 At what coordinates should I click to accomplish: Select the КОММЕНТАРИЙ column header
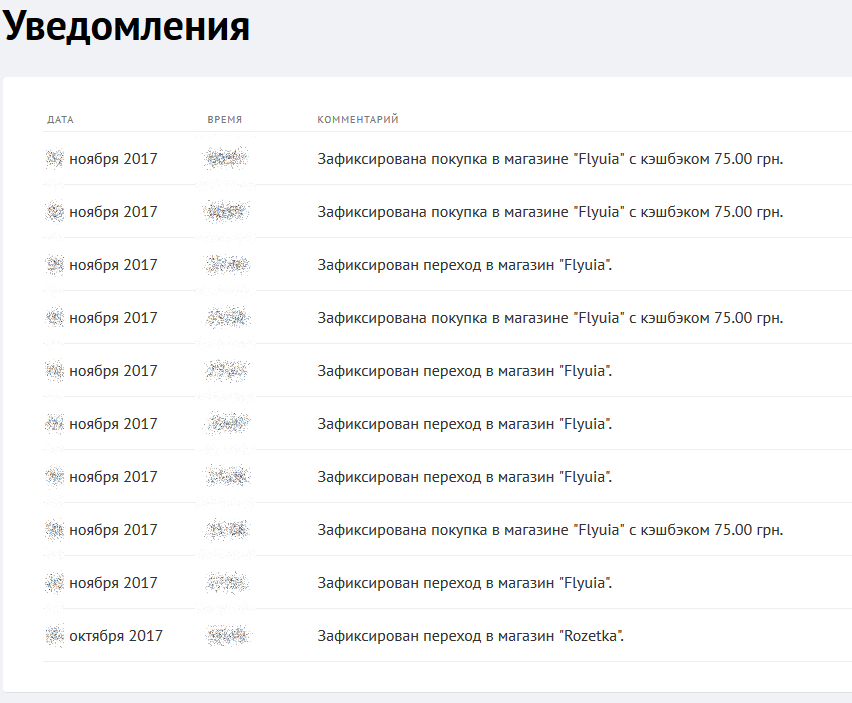(358, 120)
